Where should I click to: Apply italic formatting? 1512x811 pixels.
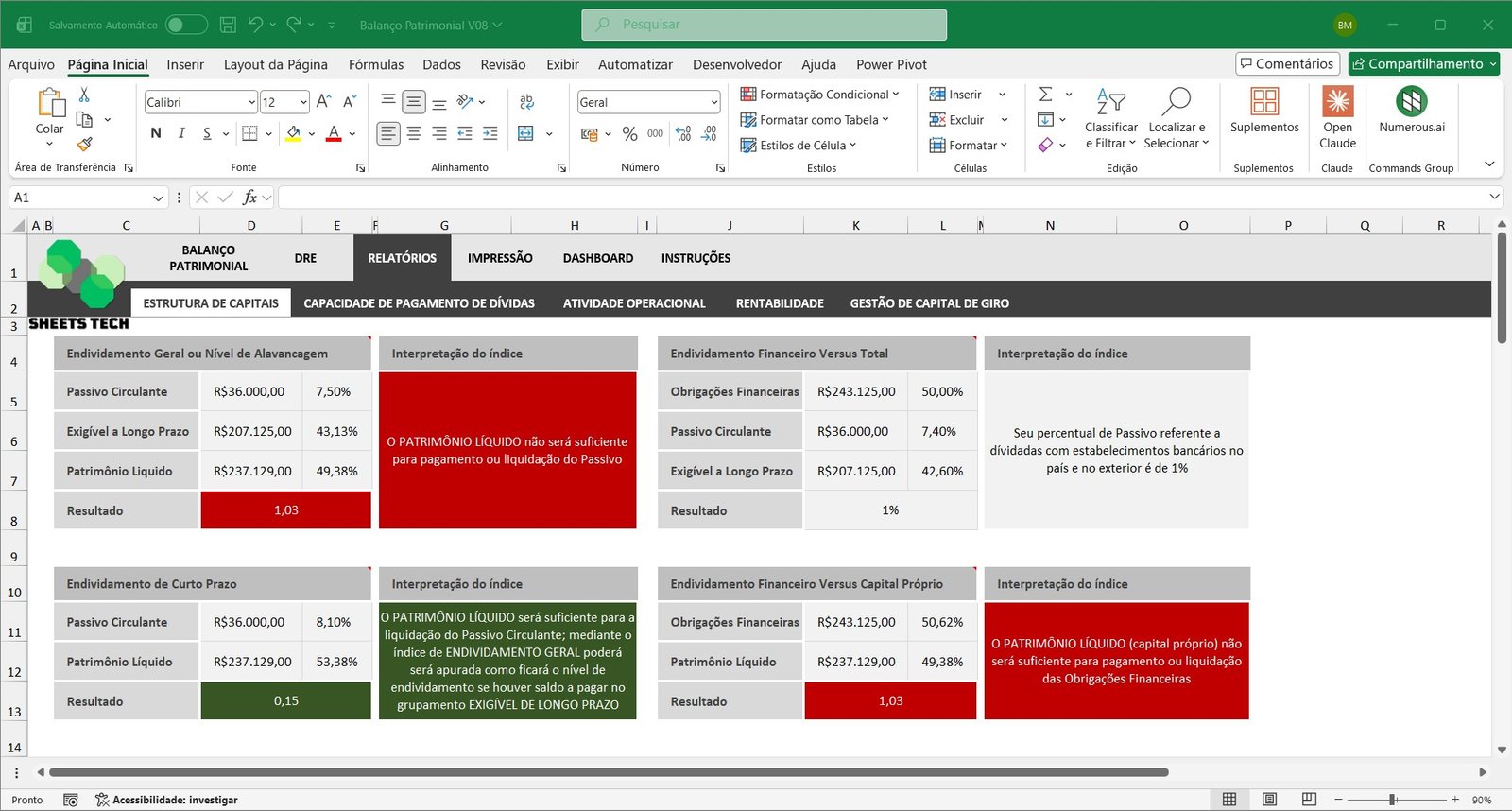pyautogui.click(x=181, y=133)
